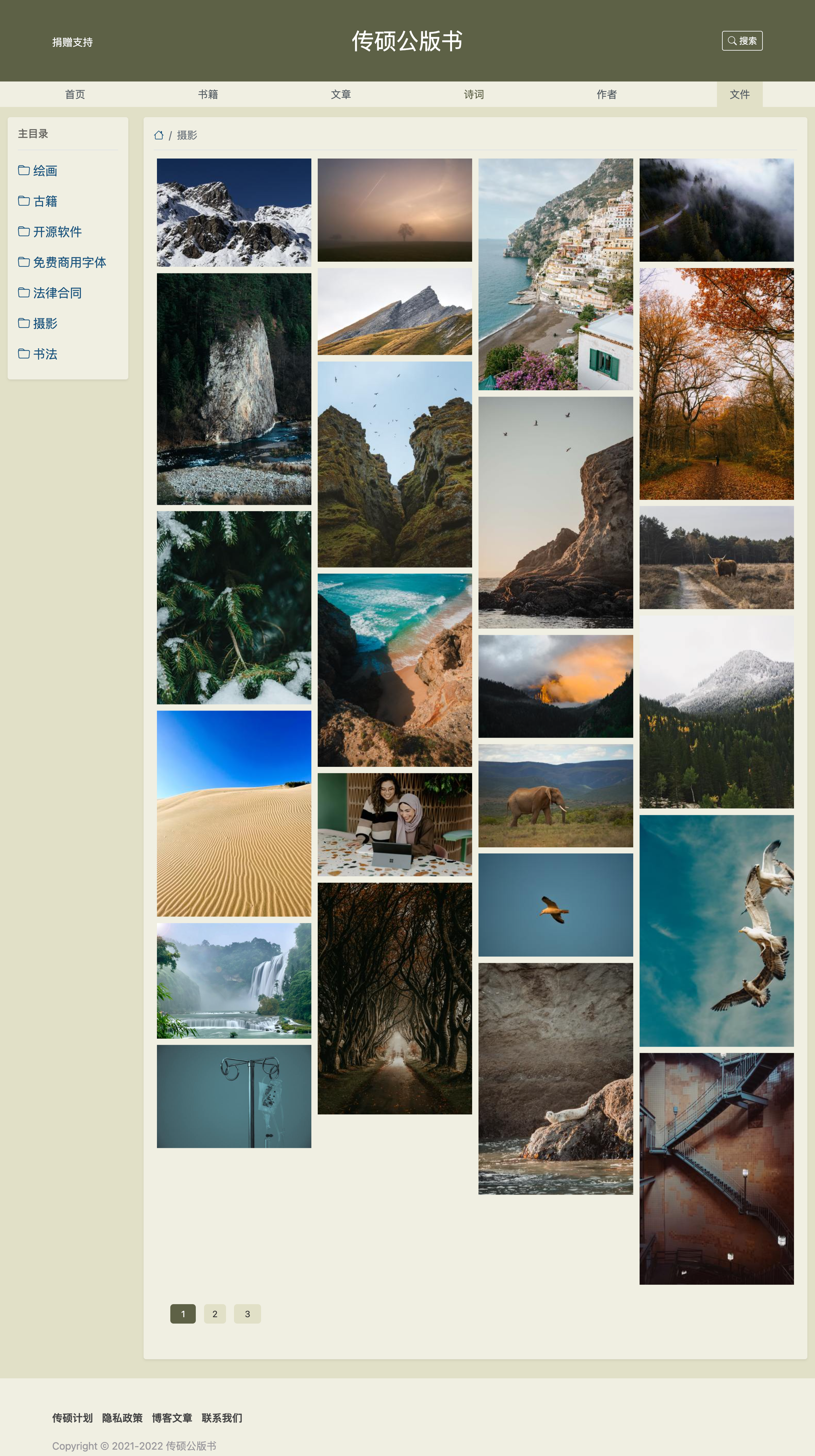Open the seal resting on rock photo
Image resolution: width=815 pixels, height=1456 pixels.
pos(556,1079)
